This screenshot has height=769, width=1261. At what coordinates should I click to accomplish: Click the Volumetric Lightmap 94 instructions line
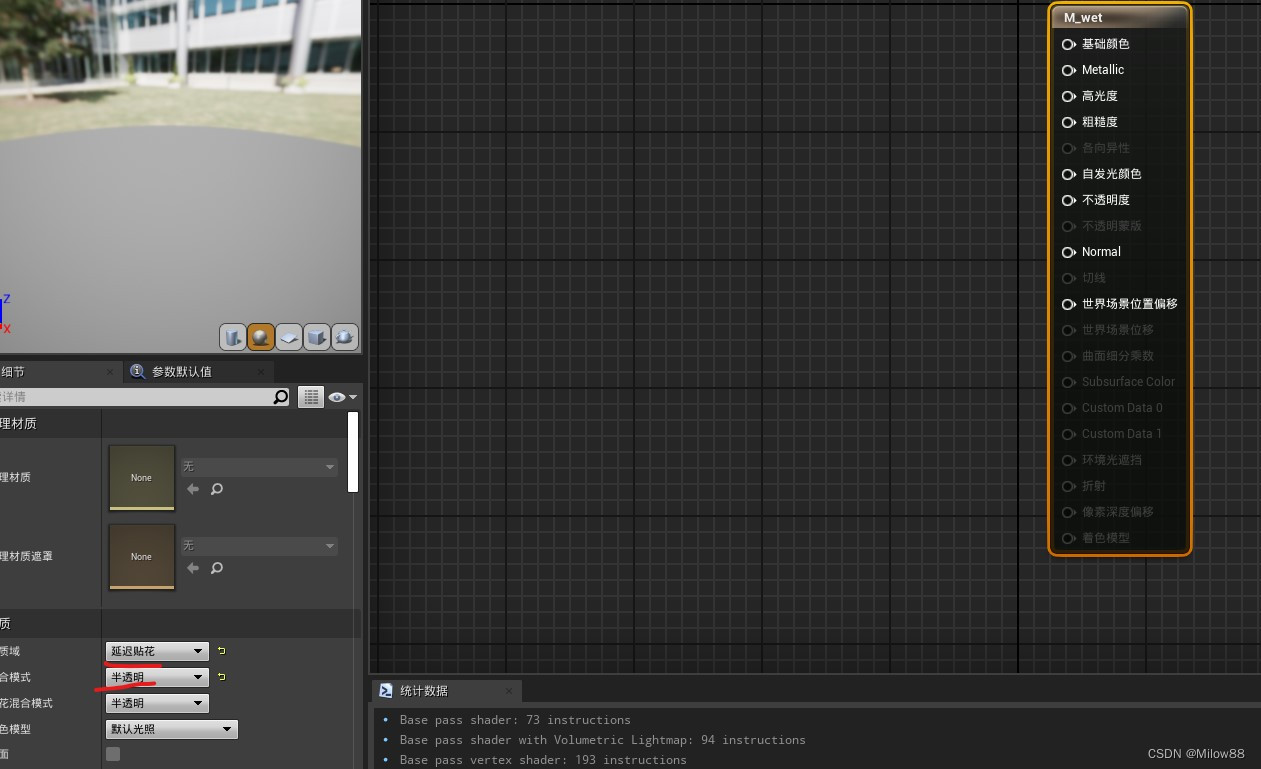coord(602,740)
